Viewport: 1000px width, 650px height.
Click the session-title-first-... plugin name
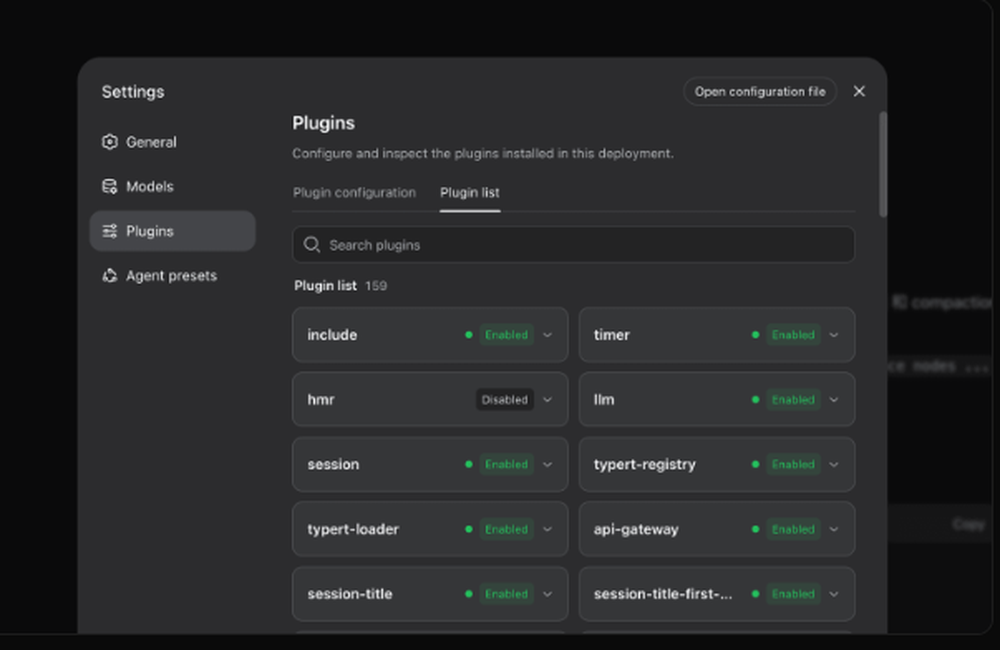pyautogui.click(x=663, y=594)
